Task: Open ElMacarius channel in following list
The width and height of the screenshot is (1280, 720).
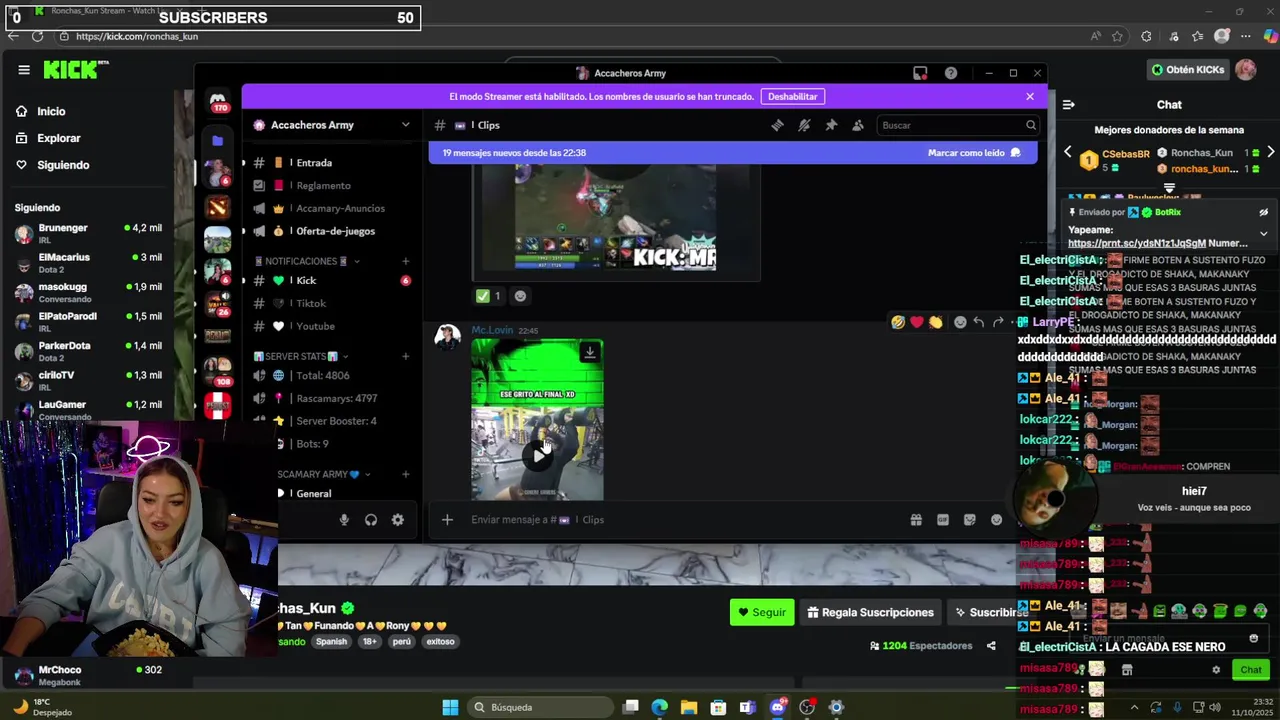Action: 88,263
